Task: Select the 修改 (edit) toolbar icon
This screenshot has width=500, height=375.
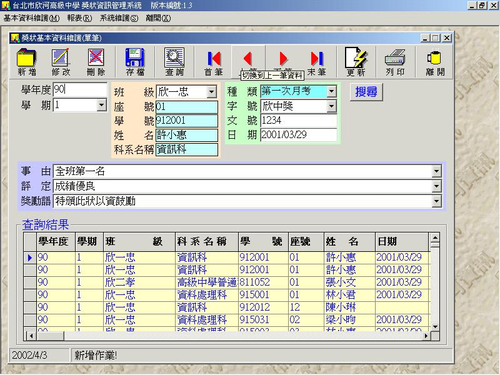Action: coord(61,62)
